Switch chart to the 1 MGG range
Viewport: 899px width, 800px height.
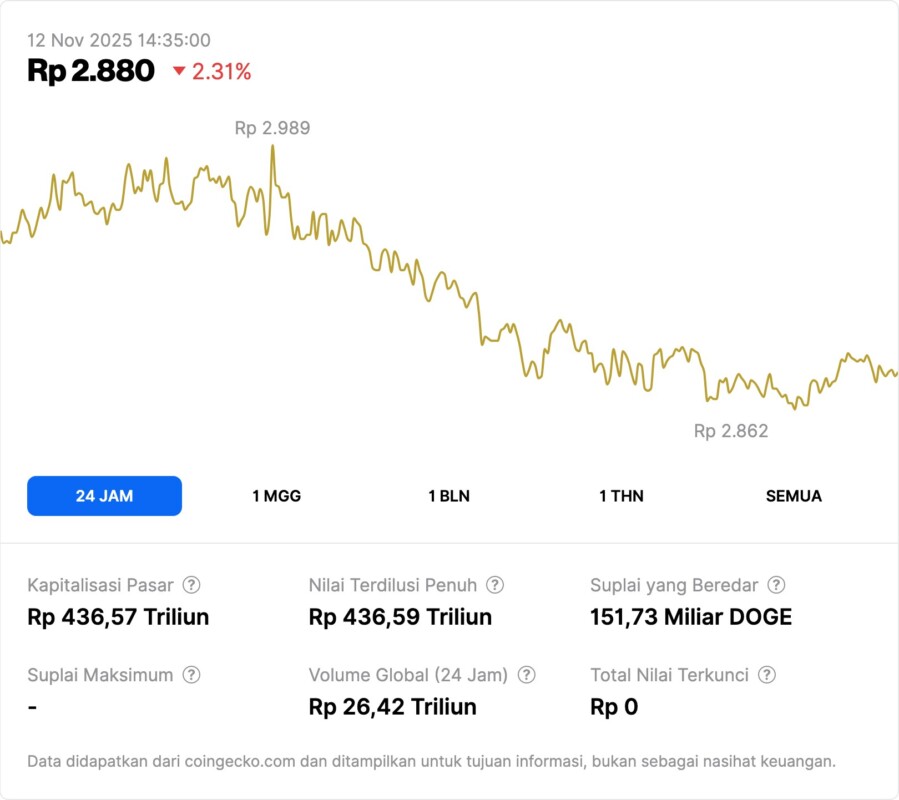point(276,496)
